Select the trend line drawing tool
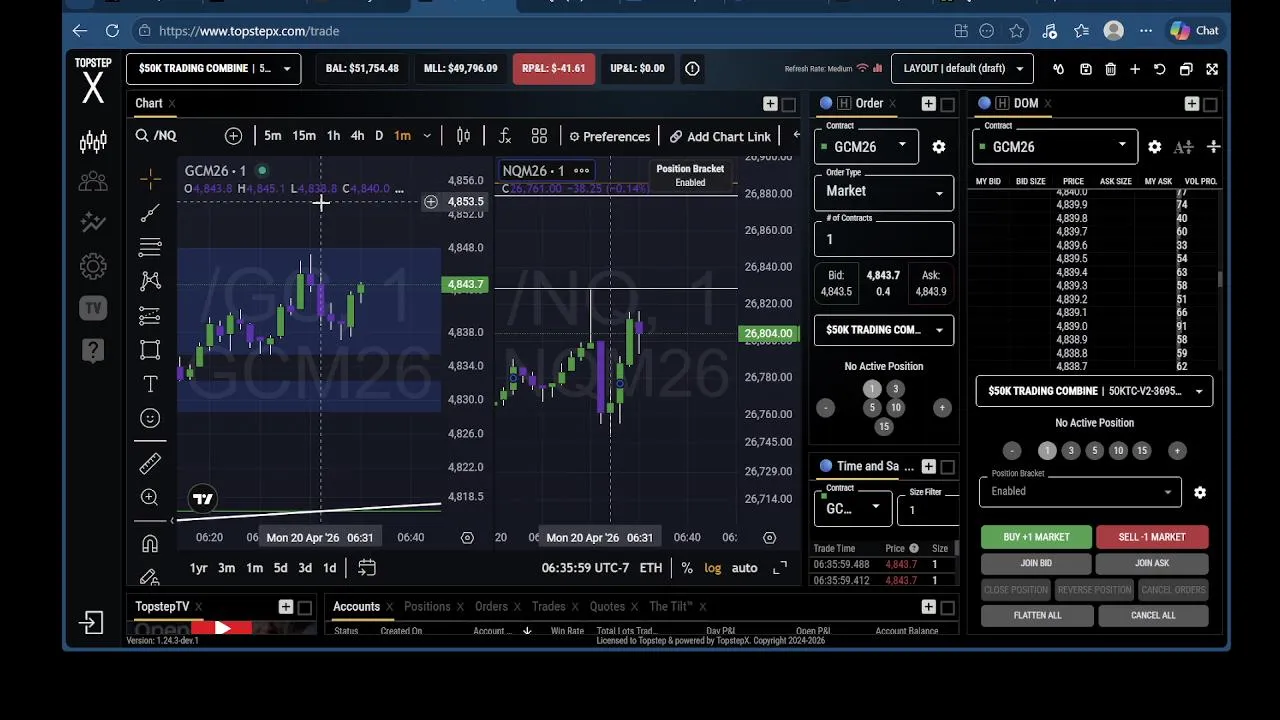 point(150,213)
